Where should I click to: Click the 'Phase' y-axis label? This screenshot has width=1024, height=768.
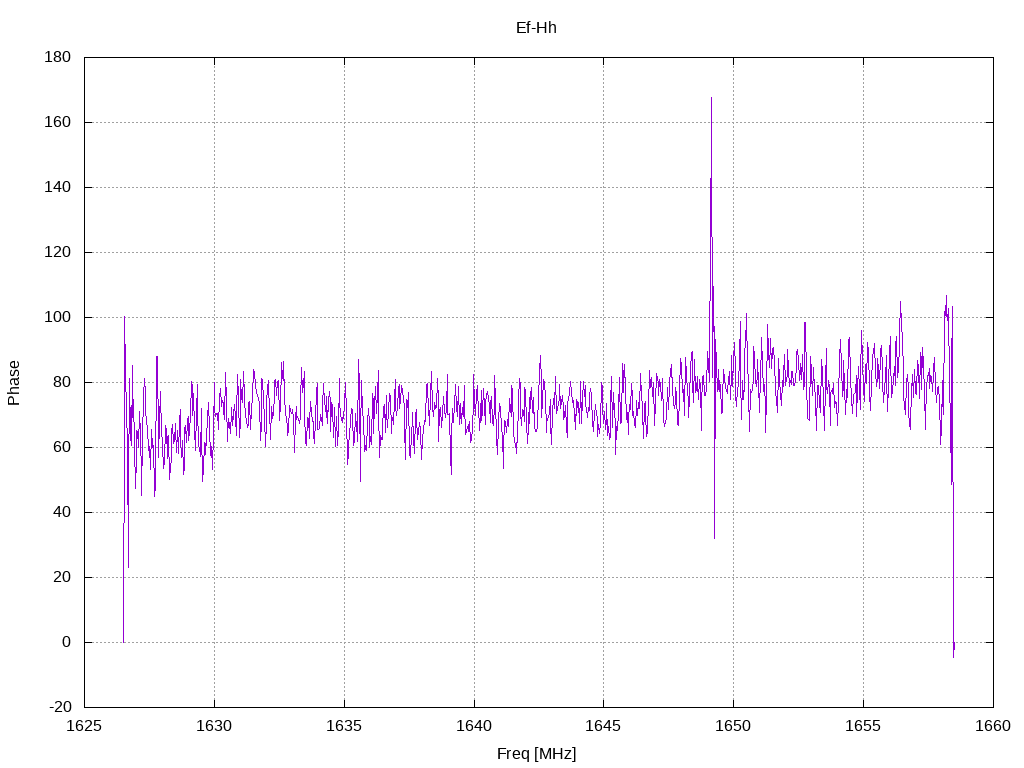point(14,383)
